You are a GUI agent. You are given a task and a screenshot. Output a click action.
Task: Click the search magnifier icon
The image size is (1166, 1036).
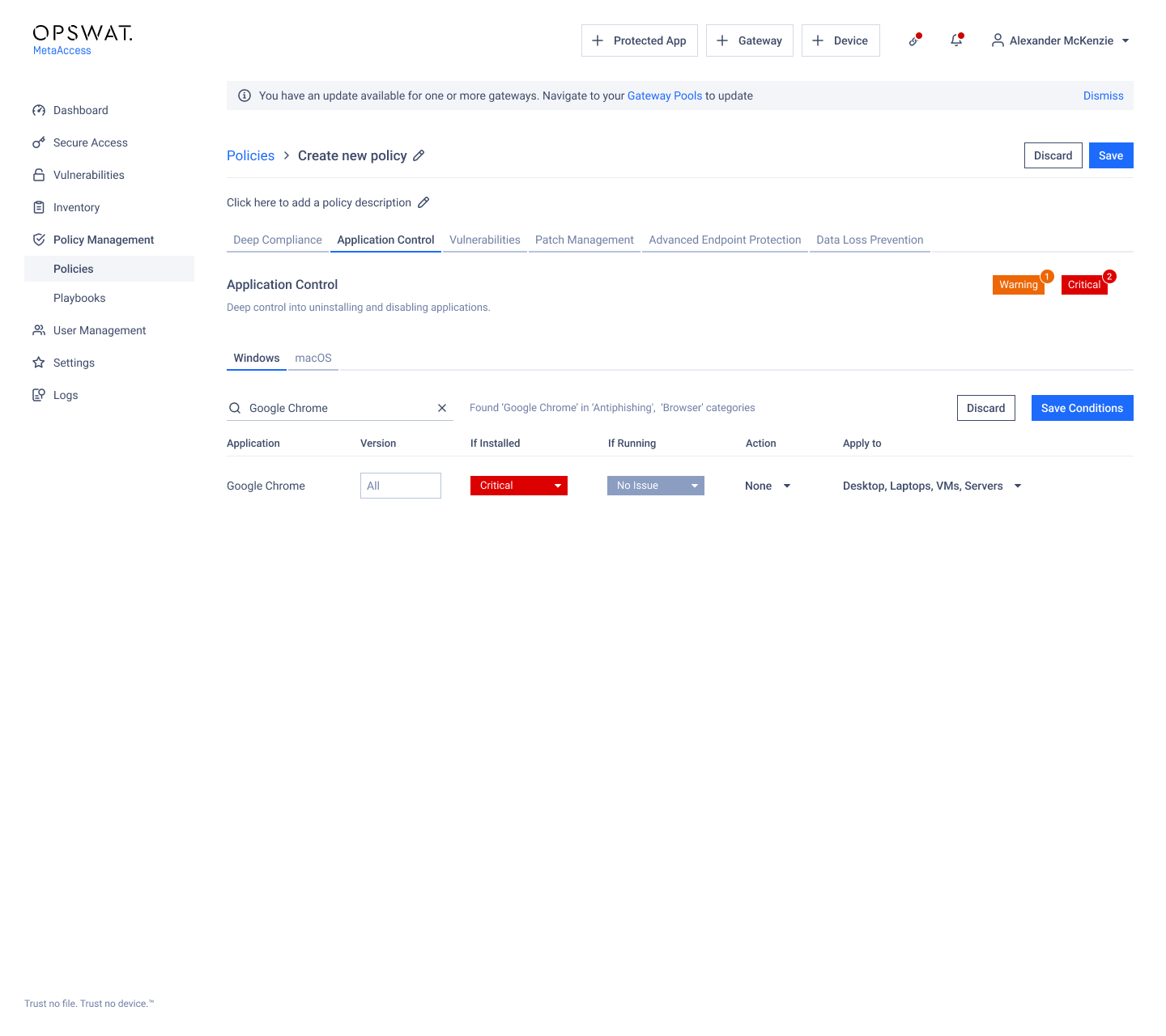tap(235, 408)
